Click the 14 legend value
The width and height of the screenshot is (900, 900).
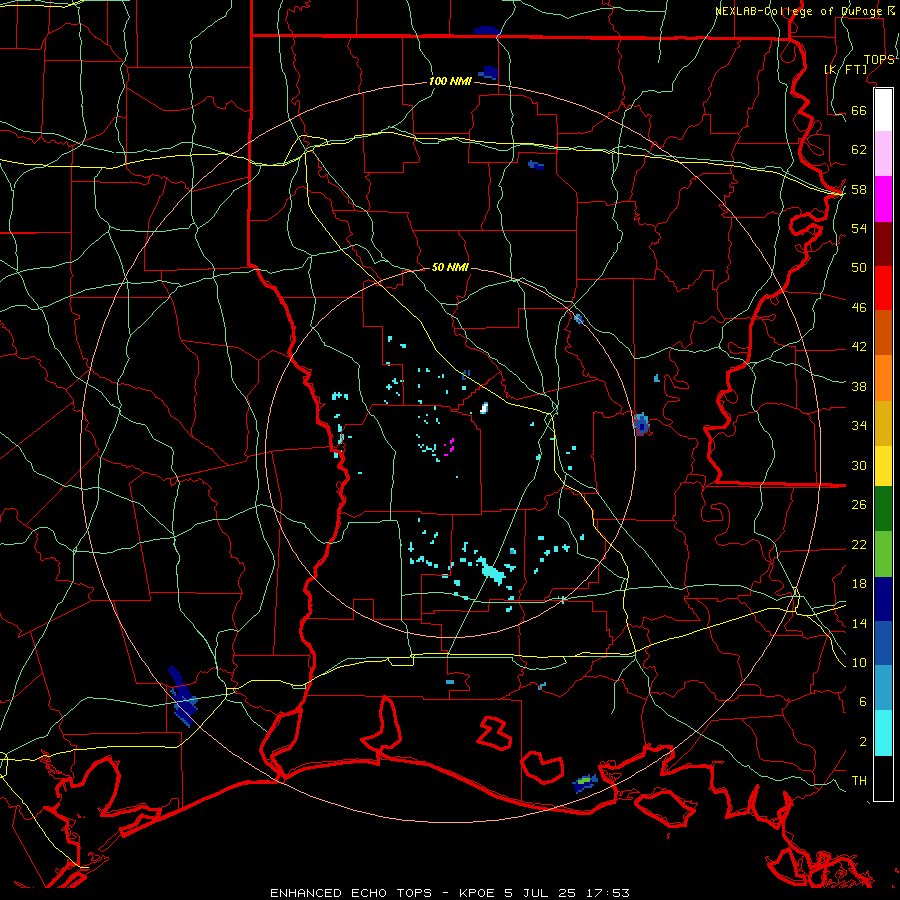tap(859, 623)
